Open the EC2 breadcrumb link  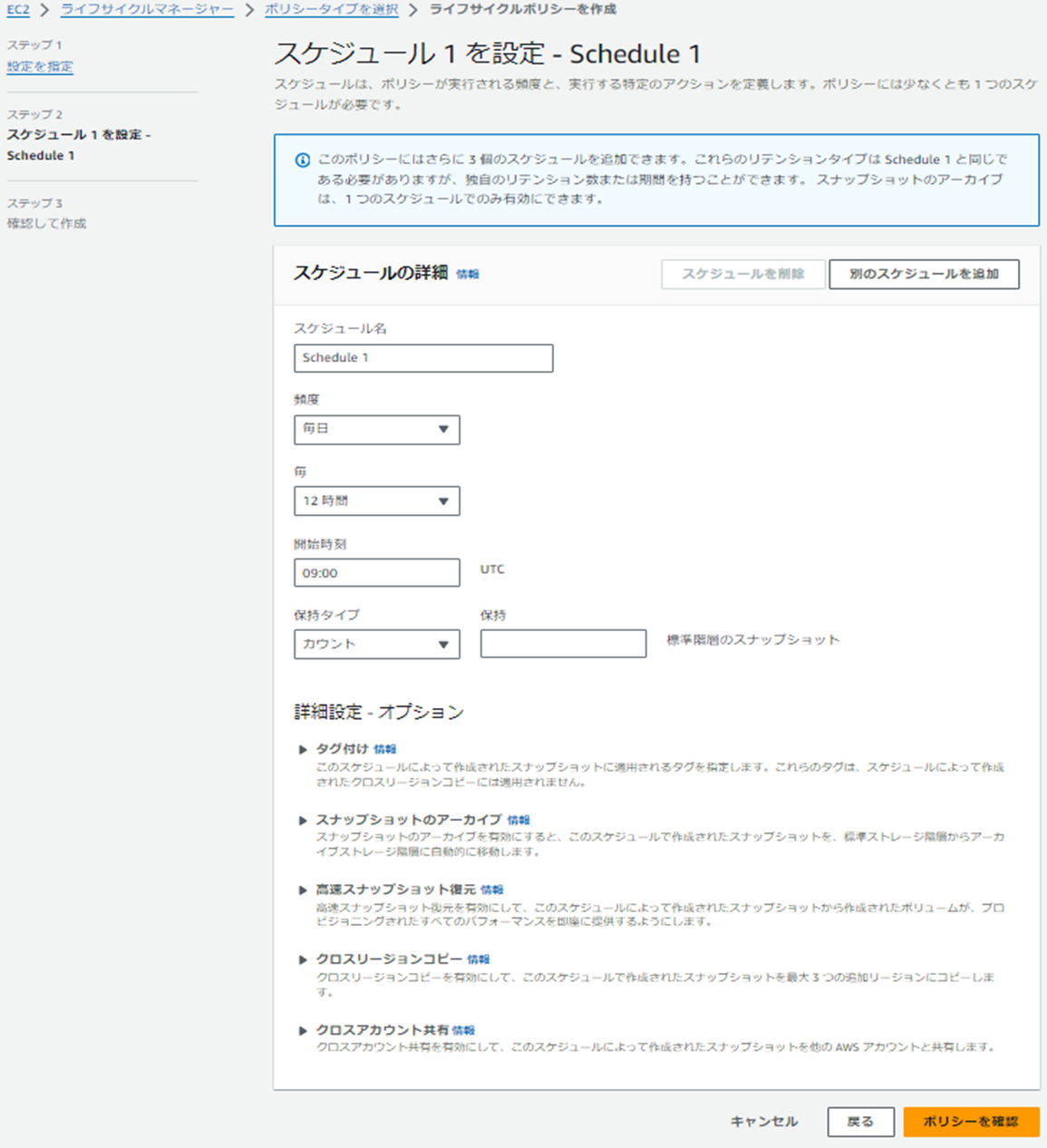tap(18, 10)
